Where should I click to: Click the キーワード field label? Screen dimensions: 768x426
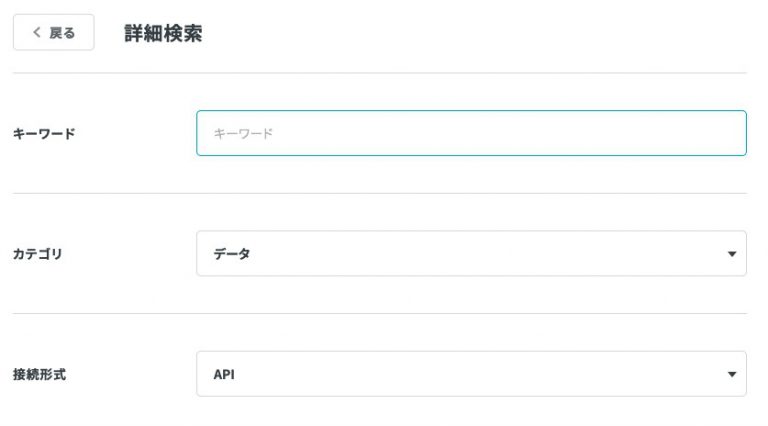tap(44, 134)
